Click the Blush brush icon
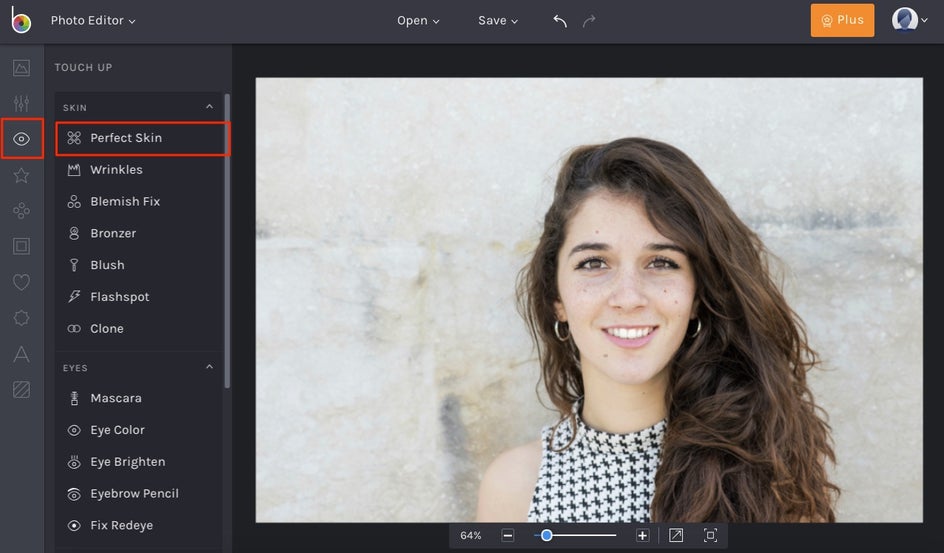Viewport: 944px width, 553px height. tap(74, 265)
